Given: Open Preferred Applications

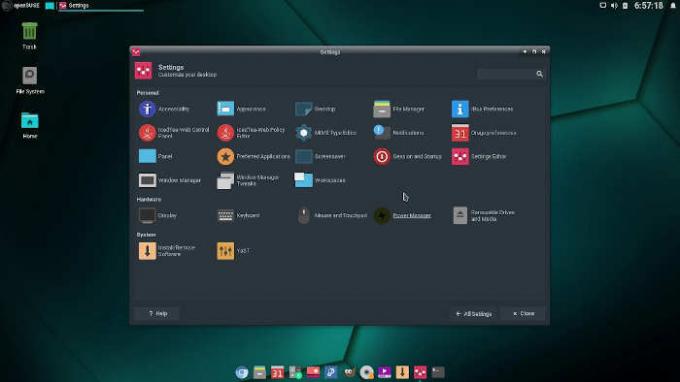Looking at the screenshot, I should [x=254, y=156].
